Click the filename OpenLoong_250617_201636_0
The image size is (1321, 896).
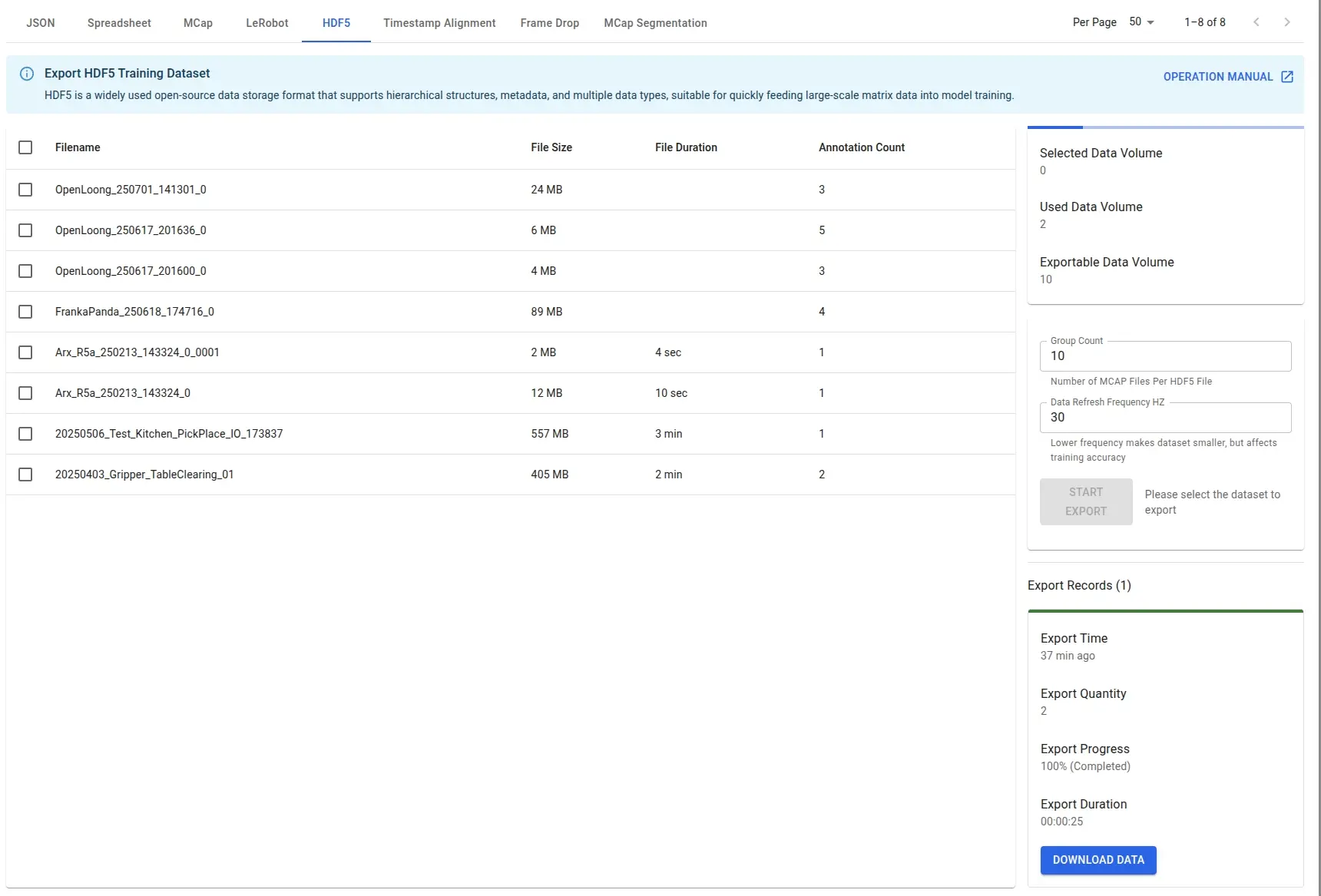coord(131,230)
